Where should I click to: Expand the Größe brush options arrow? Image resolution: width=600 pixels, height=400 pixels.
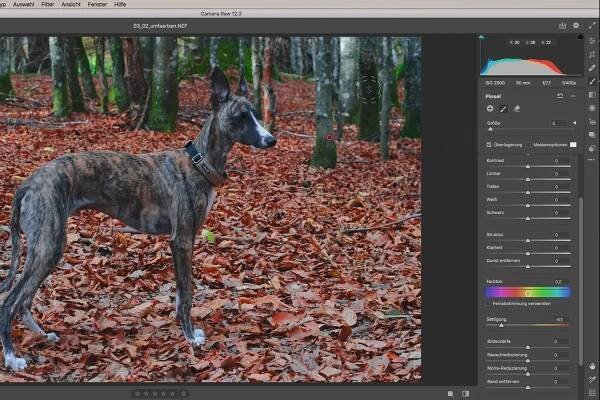[575, 123]
